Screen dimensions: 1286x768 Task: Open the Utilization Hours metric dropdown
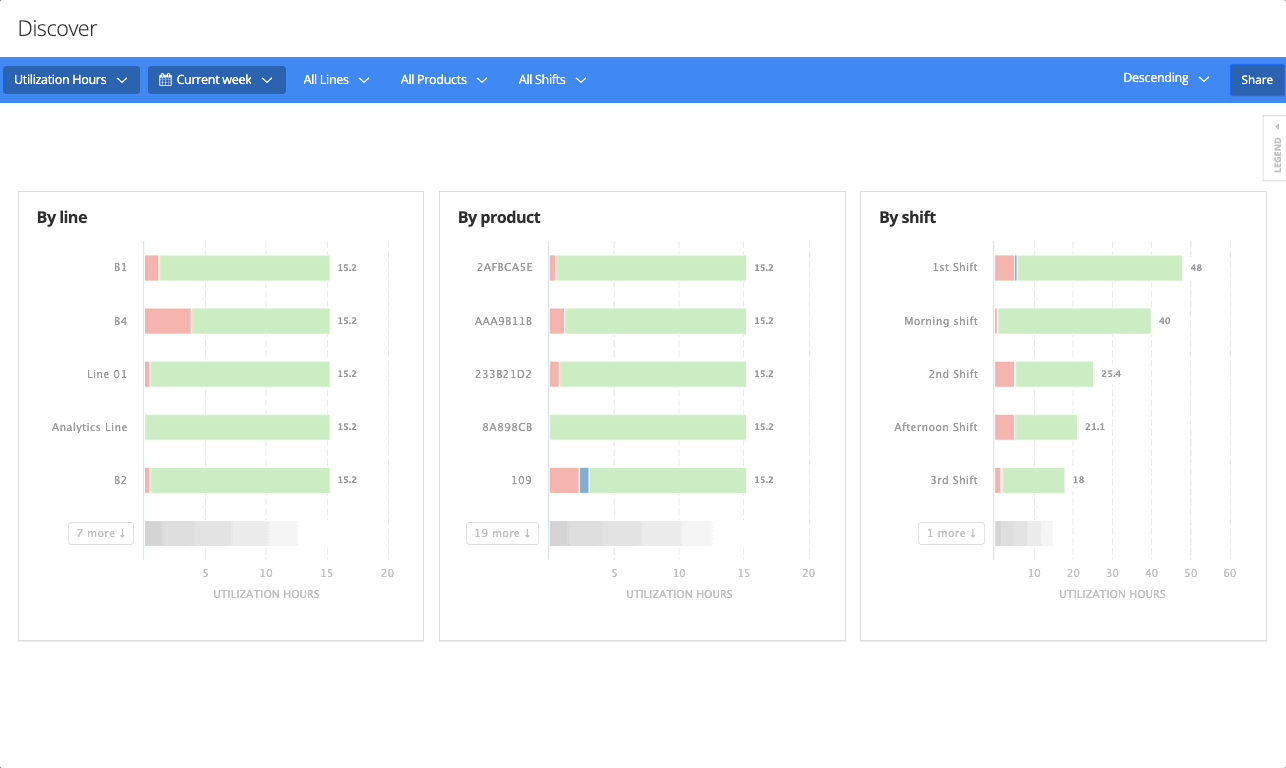coord(71,80)
